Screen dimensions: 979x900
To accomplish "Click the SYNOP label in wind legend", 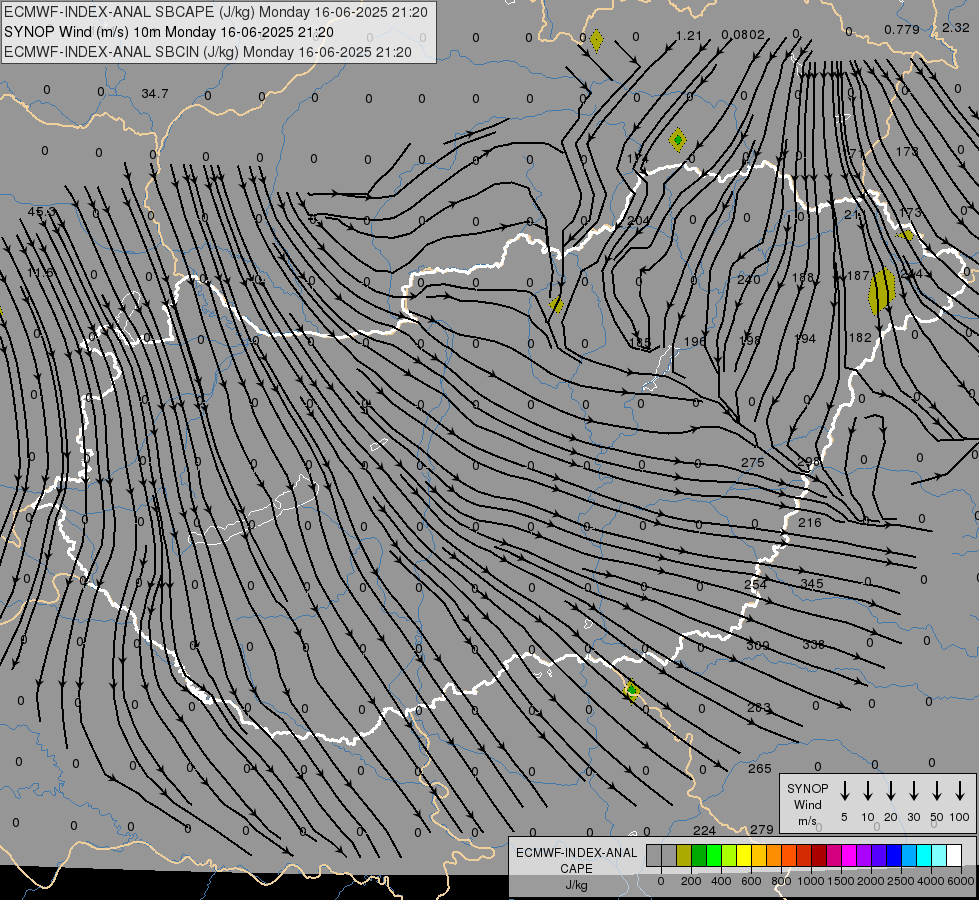I will click(x=807, y=789).
